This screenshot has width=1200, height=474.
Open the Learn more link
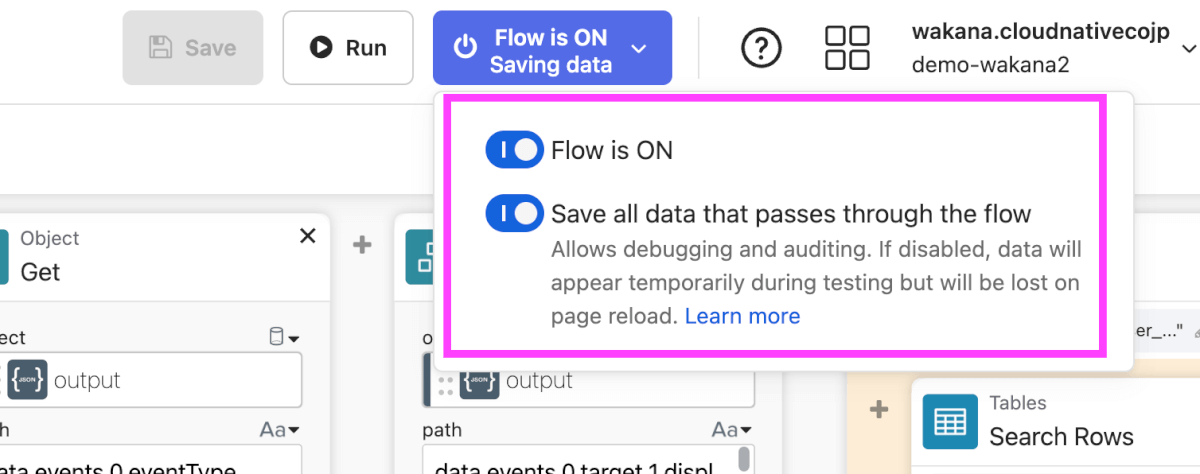pyautogui.click(x=742, y=316)
